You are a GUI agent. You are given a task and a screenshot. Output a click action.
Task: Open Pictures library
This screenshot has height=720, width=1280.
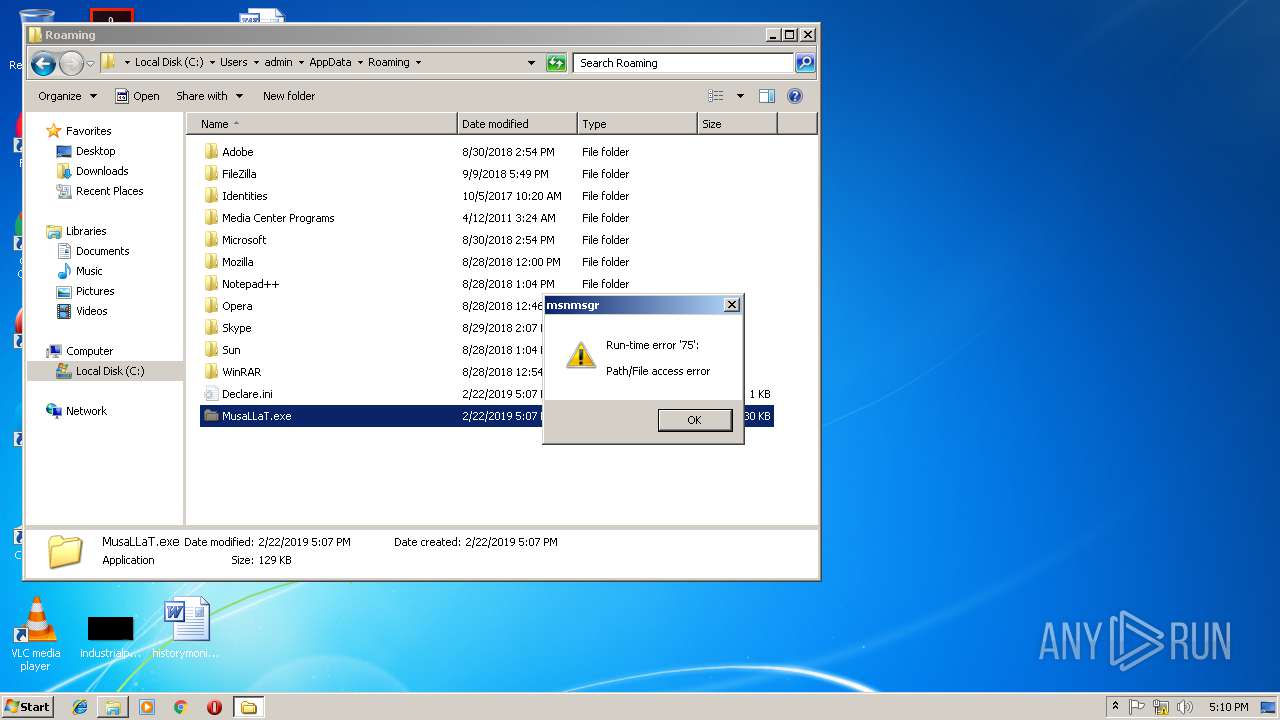[x=95, y=291]
